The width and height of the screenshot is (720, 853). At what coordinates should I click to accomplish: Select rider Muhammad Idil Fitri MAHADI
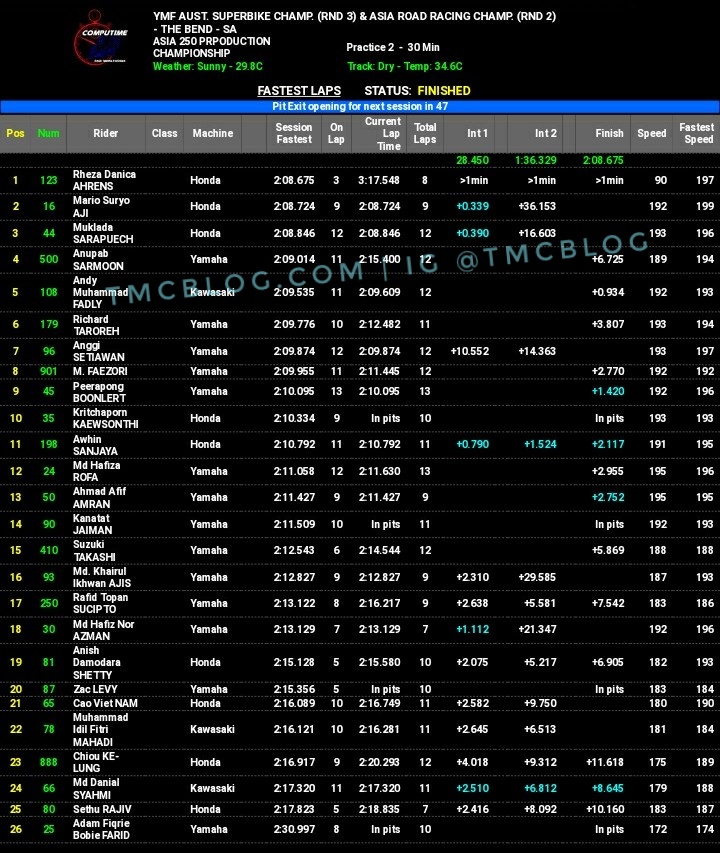[101, 730]
